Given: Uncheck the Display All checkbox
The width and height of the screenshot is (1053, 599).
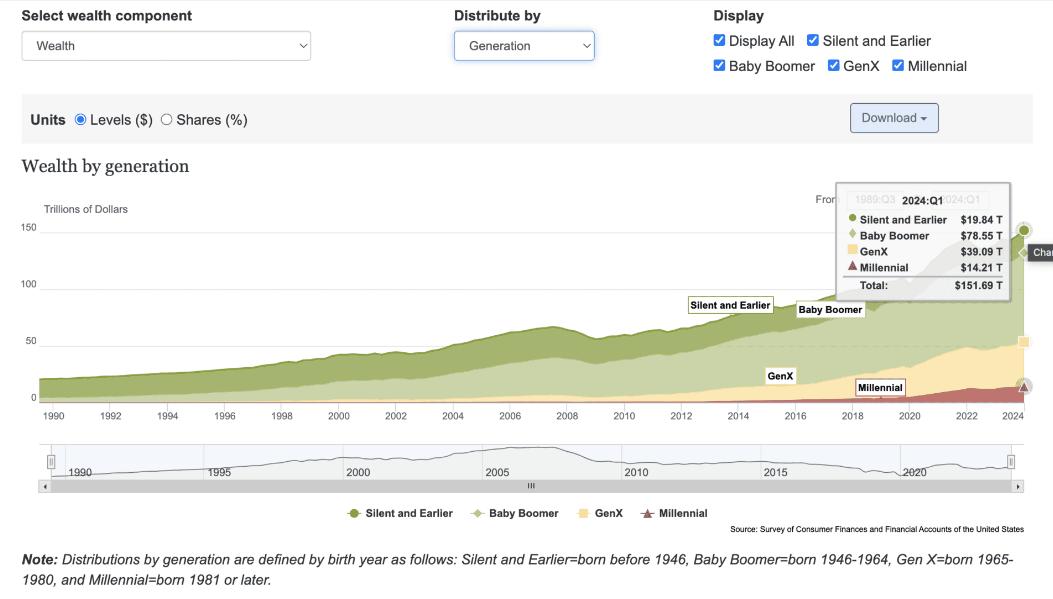Looking at the screenshot, I should (720, 41).
